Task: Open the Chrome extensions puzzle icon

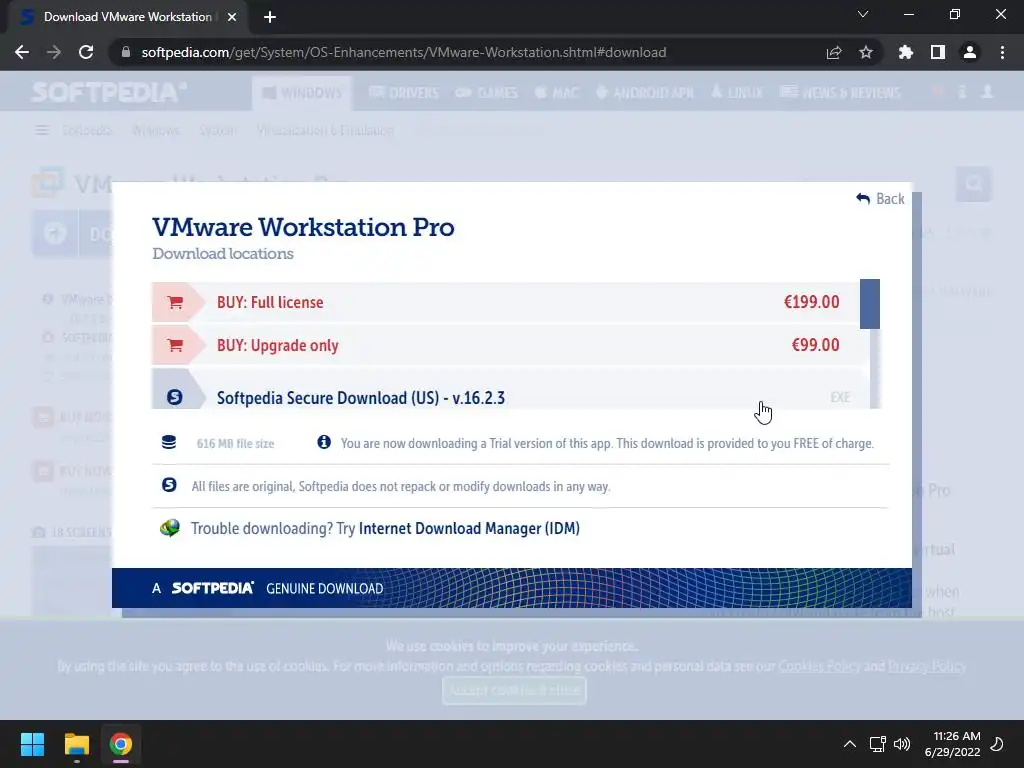Action: click(x=905, y=52)
